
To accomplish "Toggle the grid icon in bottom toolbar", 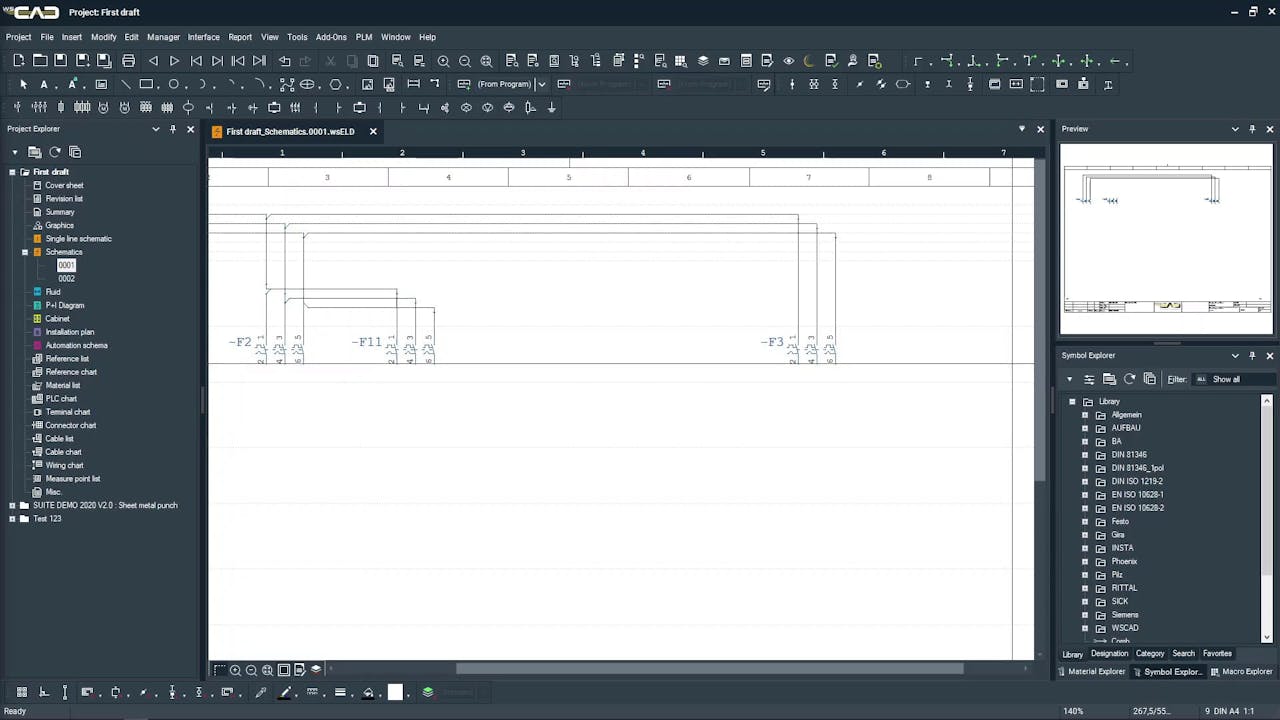I will [21, 692].
